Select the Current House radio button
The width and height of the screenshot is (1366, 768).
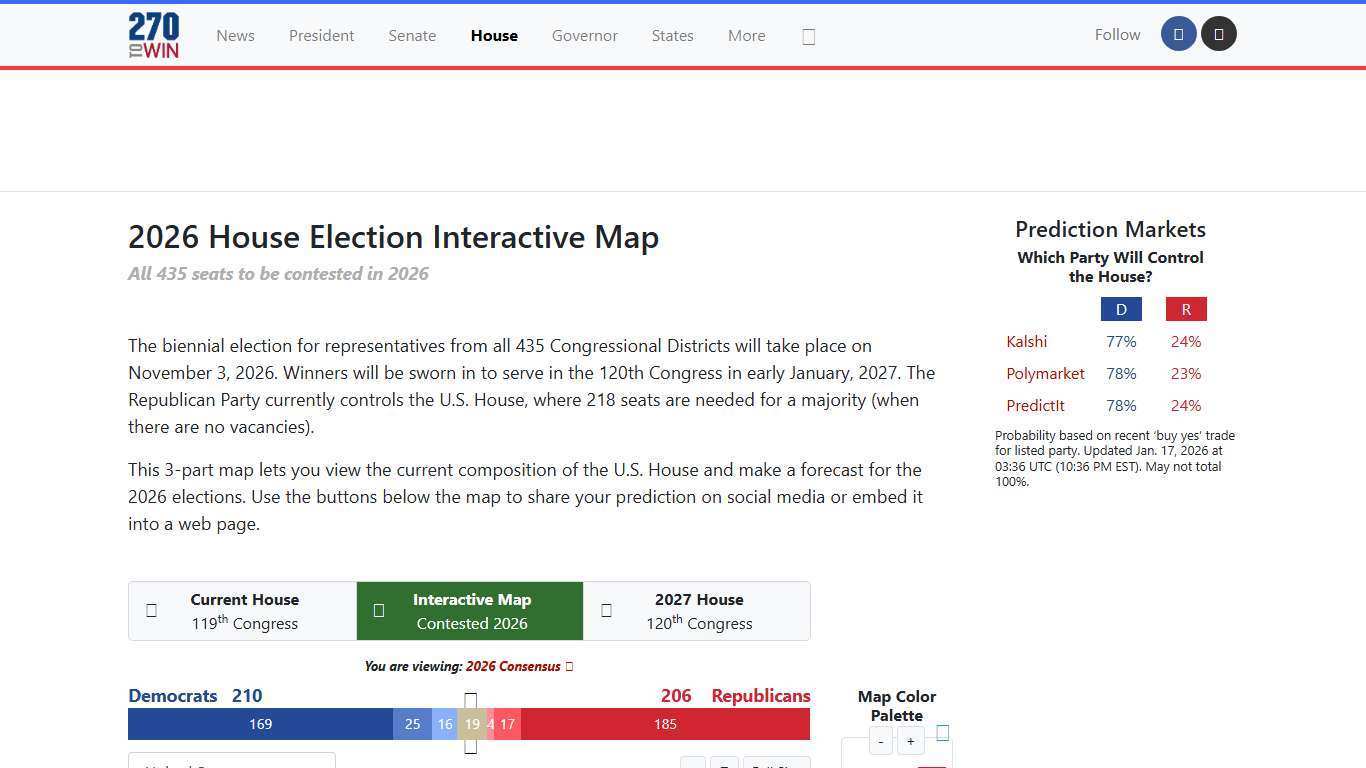click(151, 610)
